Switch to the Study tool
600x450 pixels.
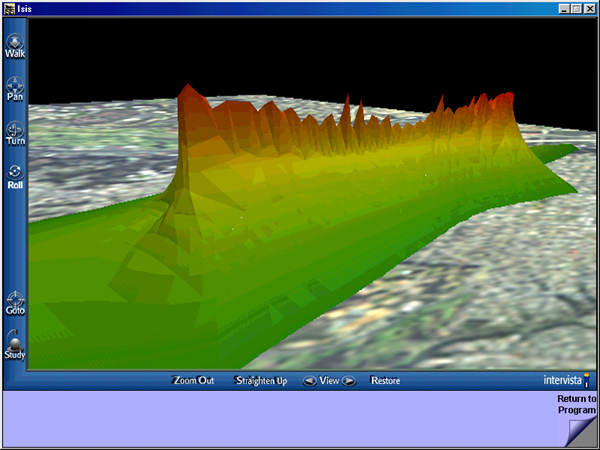(x=15, y=345)
